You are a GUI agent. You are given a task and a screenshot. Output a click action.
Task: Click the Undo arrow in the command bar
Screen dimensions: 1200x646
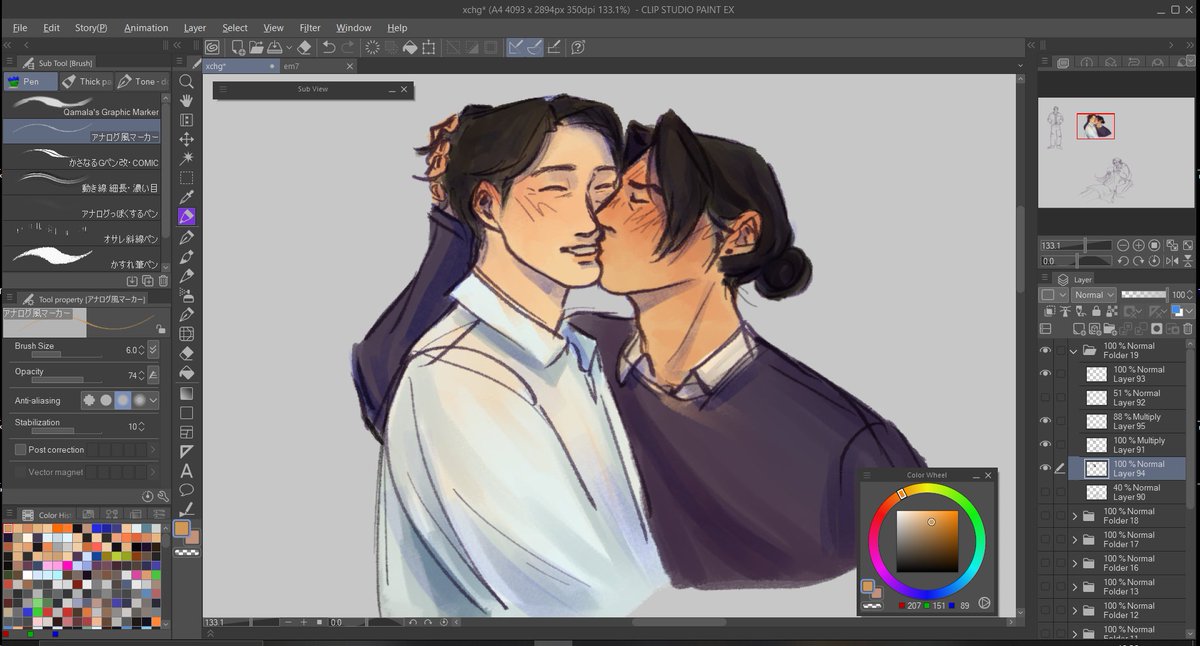point(328,47)
